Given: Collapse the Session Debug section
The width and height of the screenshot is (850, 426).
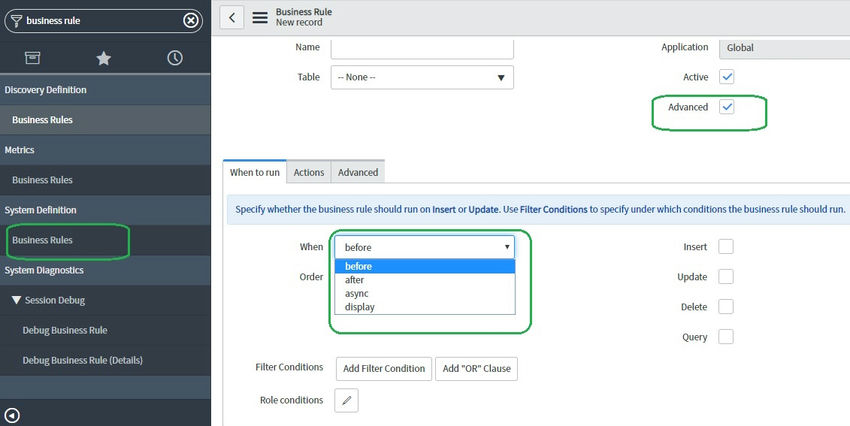Looking at the screenshot, I should (17, 300).
